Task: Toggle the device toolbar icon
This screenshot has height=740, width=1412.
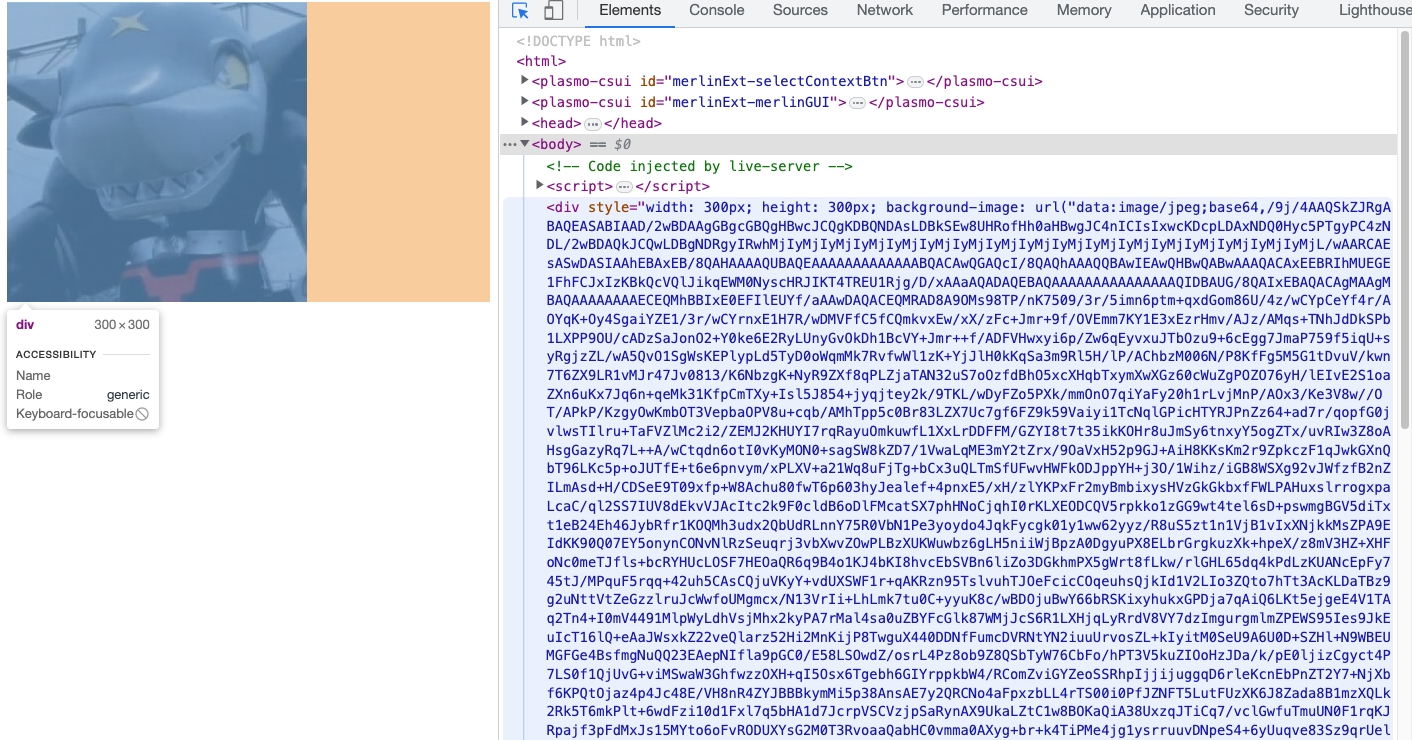Action: click(x=553, y=11)
